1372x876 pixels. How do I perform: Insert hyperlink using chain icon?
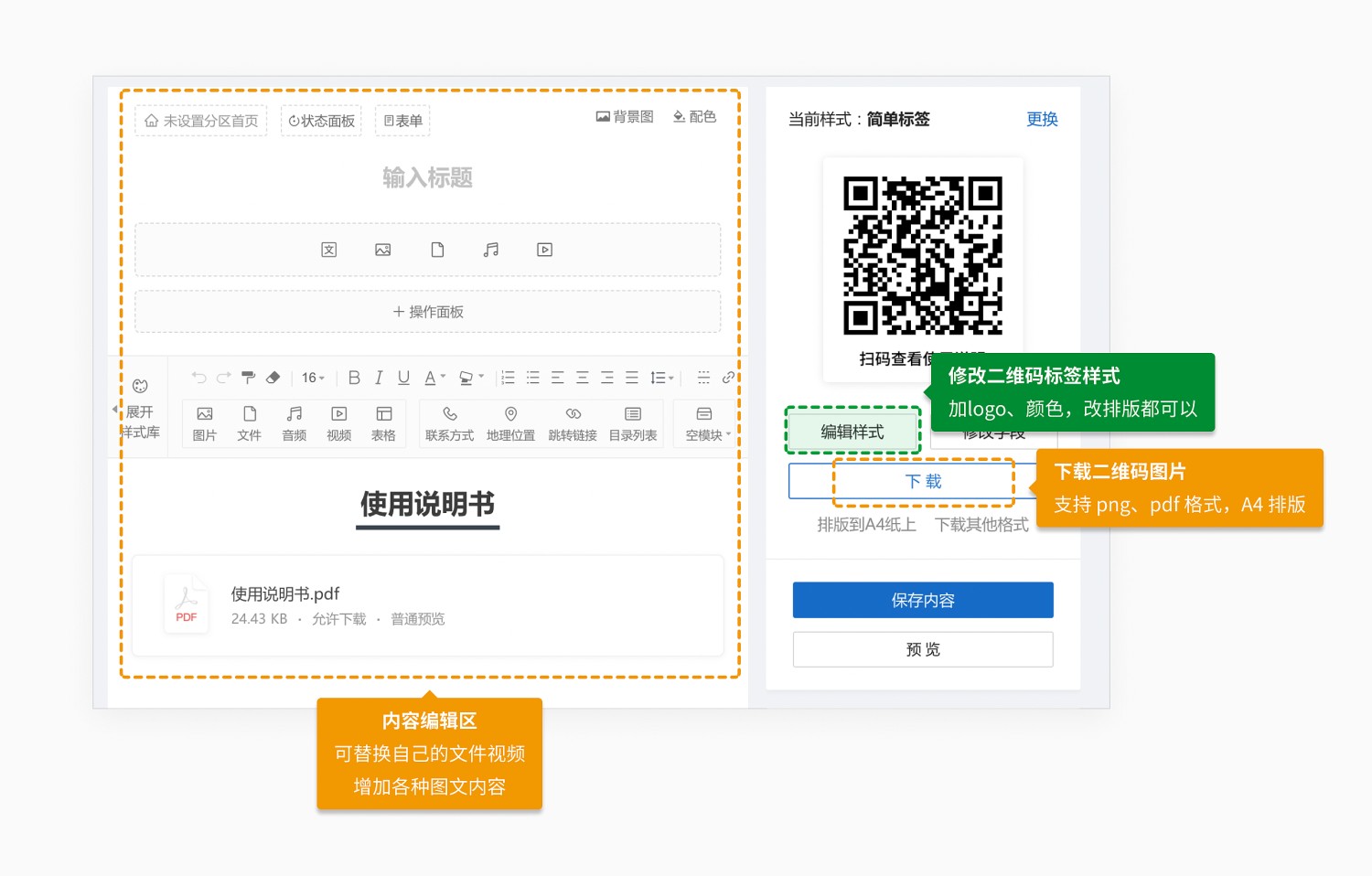coord(728,378)
